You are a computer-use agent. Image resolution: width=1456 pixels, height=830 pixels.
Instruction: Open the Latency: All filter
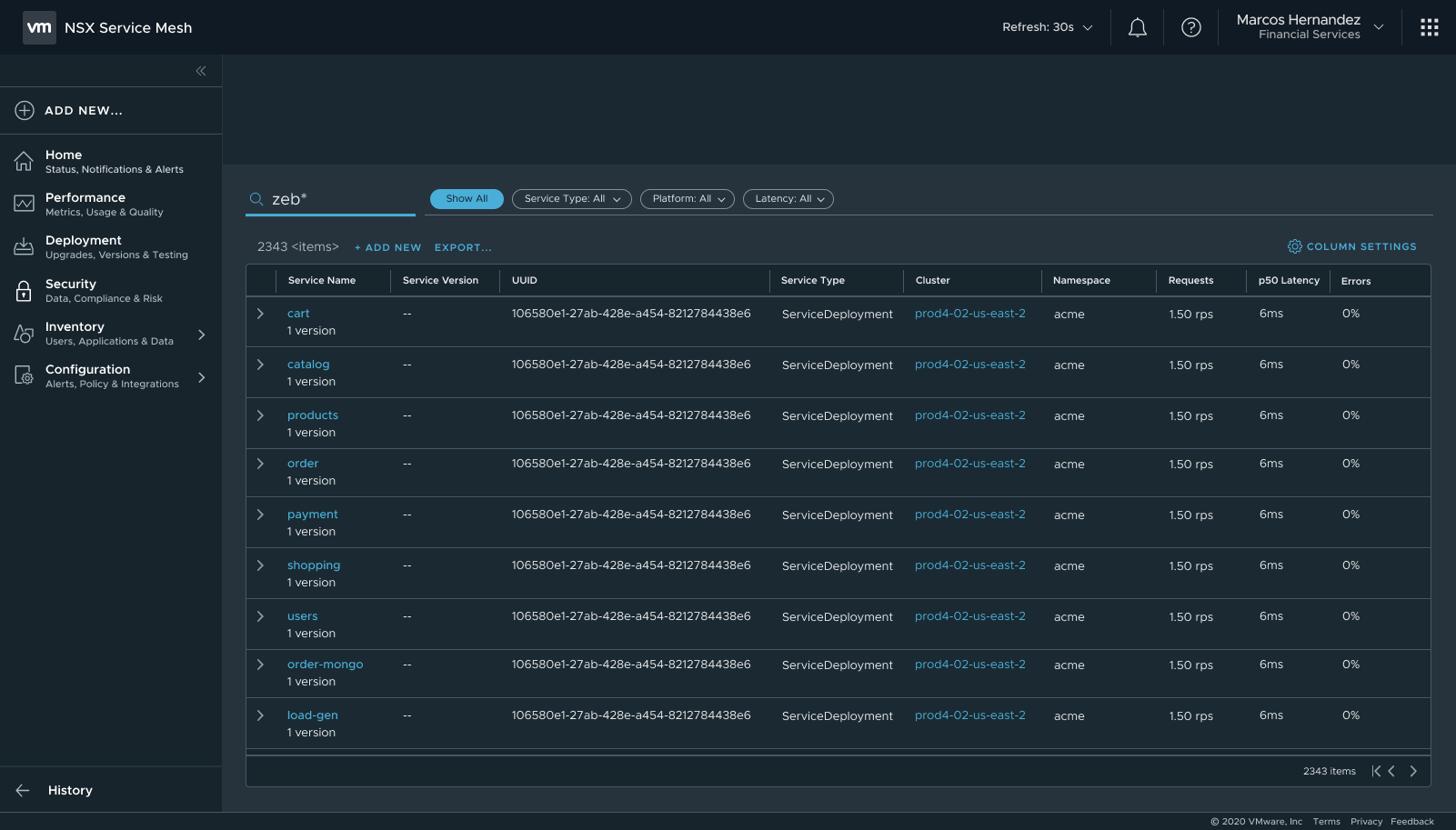click(x=788, y=199)
